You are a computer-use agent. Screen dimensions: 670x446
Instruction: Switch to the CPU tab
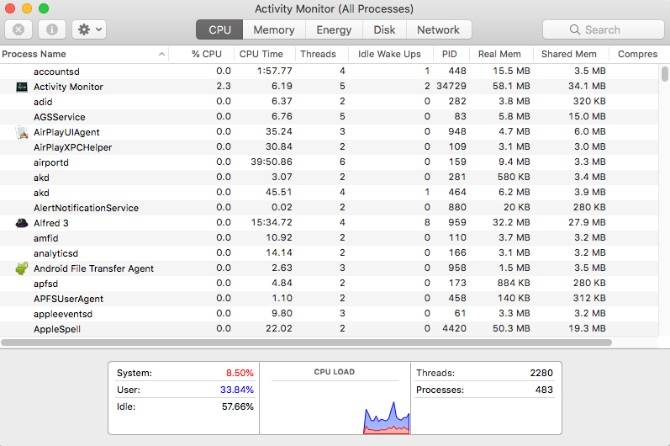(220, 30)
